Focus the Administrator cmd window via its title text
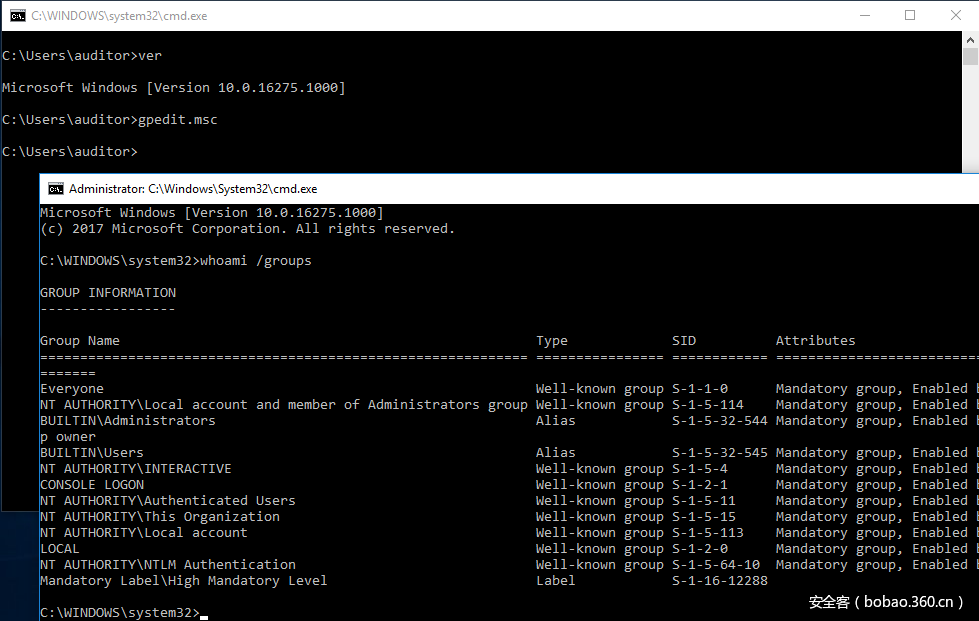979x621 pixels. click(192, 189)
